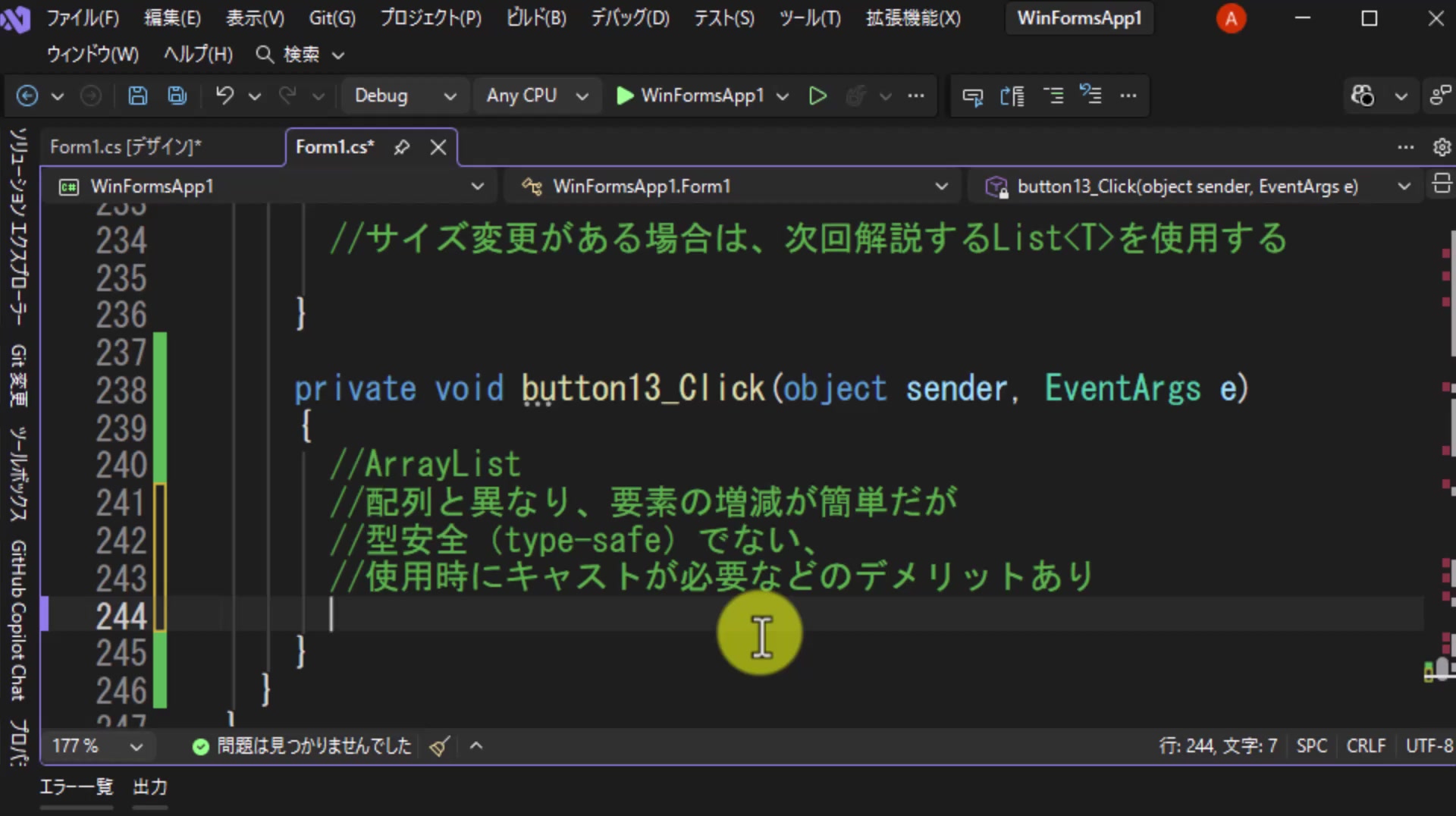Open the Any CPU platform dropdown

tap(537, 96)
